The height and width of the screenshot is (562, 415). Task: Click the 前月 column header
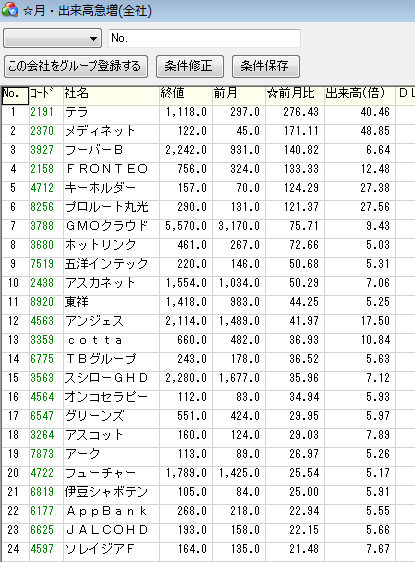239,95
